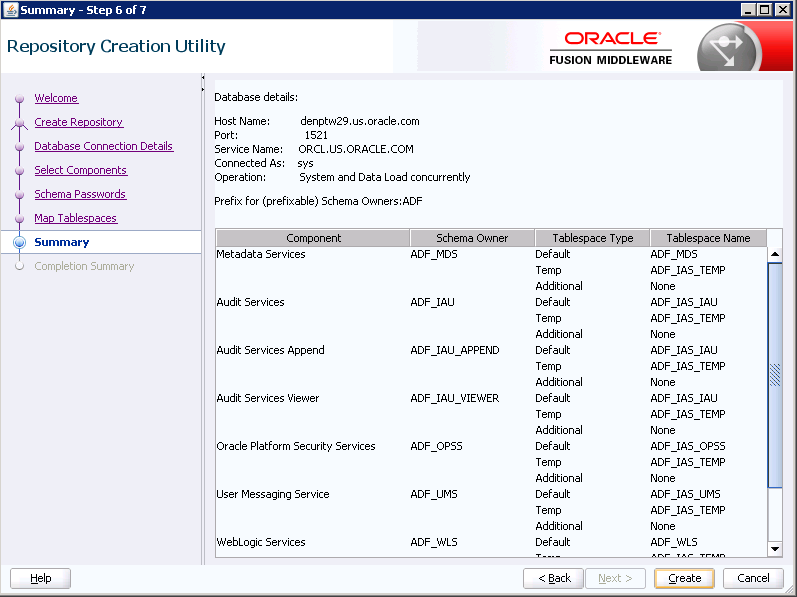
Task: Close the Summary wizard window
Action: tap(783, 10)
